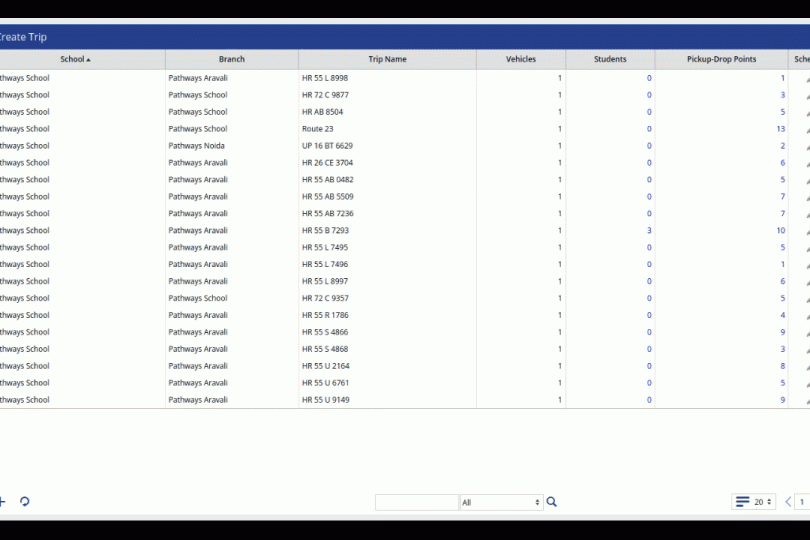Click the search text input field
This screenshot has width=810, height=540.
(416, 502)
